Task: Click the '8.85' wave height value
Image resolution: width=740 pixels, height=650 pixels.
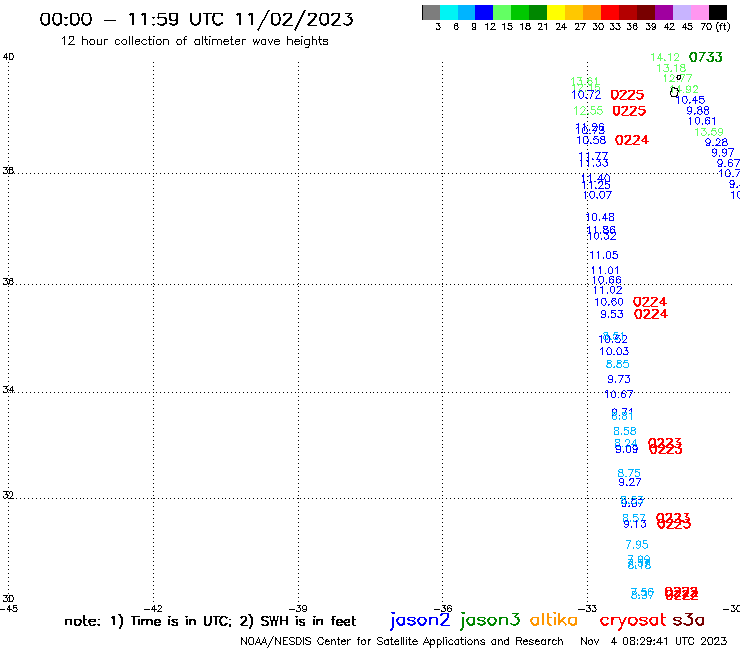Action: (x=618, y=364)
